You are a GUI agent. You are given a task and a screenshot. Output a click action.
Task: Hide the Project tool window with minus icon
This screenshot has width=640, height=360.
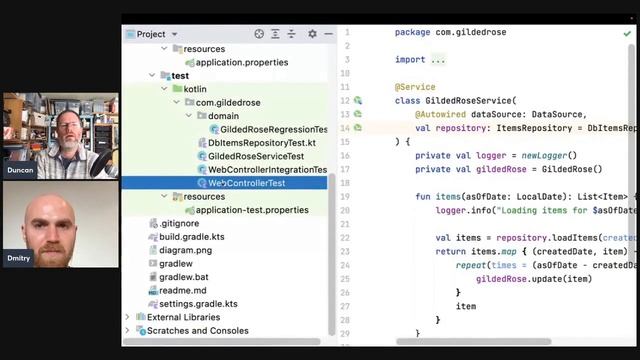[328, 34]
